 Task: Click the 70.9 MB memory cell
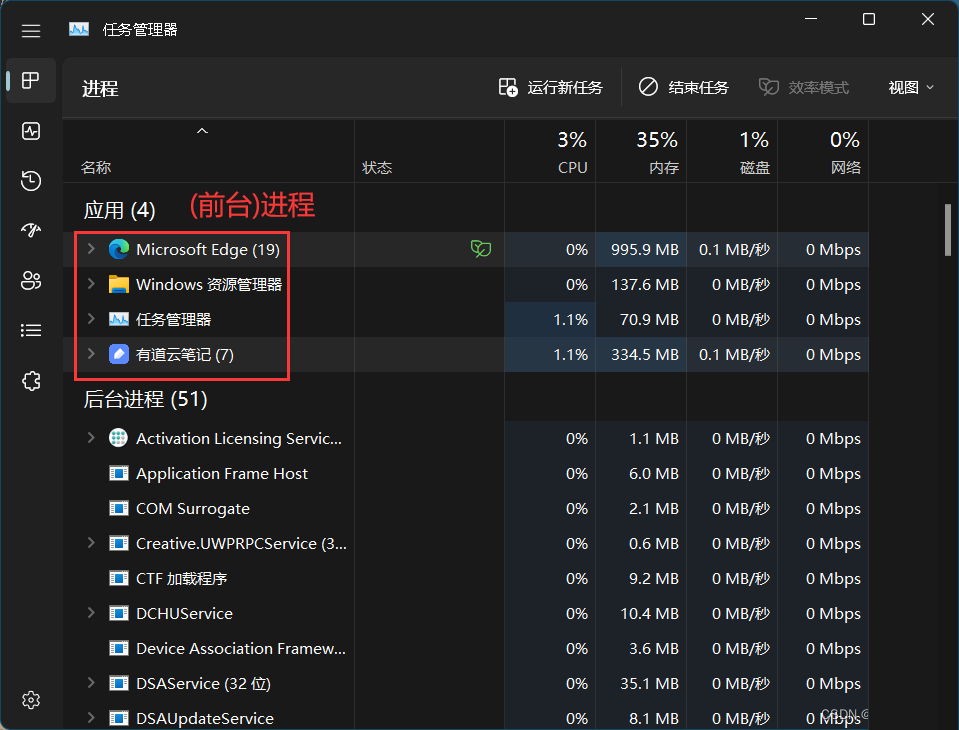(x=641, y=319)
